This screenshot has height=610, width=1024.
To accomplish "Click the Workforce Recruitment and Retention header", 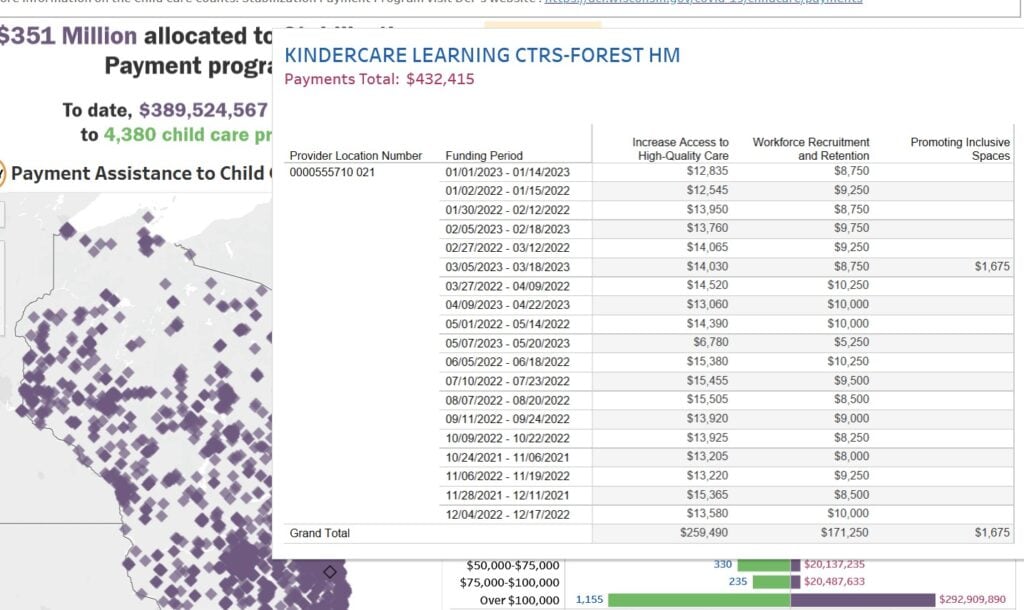I will 810,149.
